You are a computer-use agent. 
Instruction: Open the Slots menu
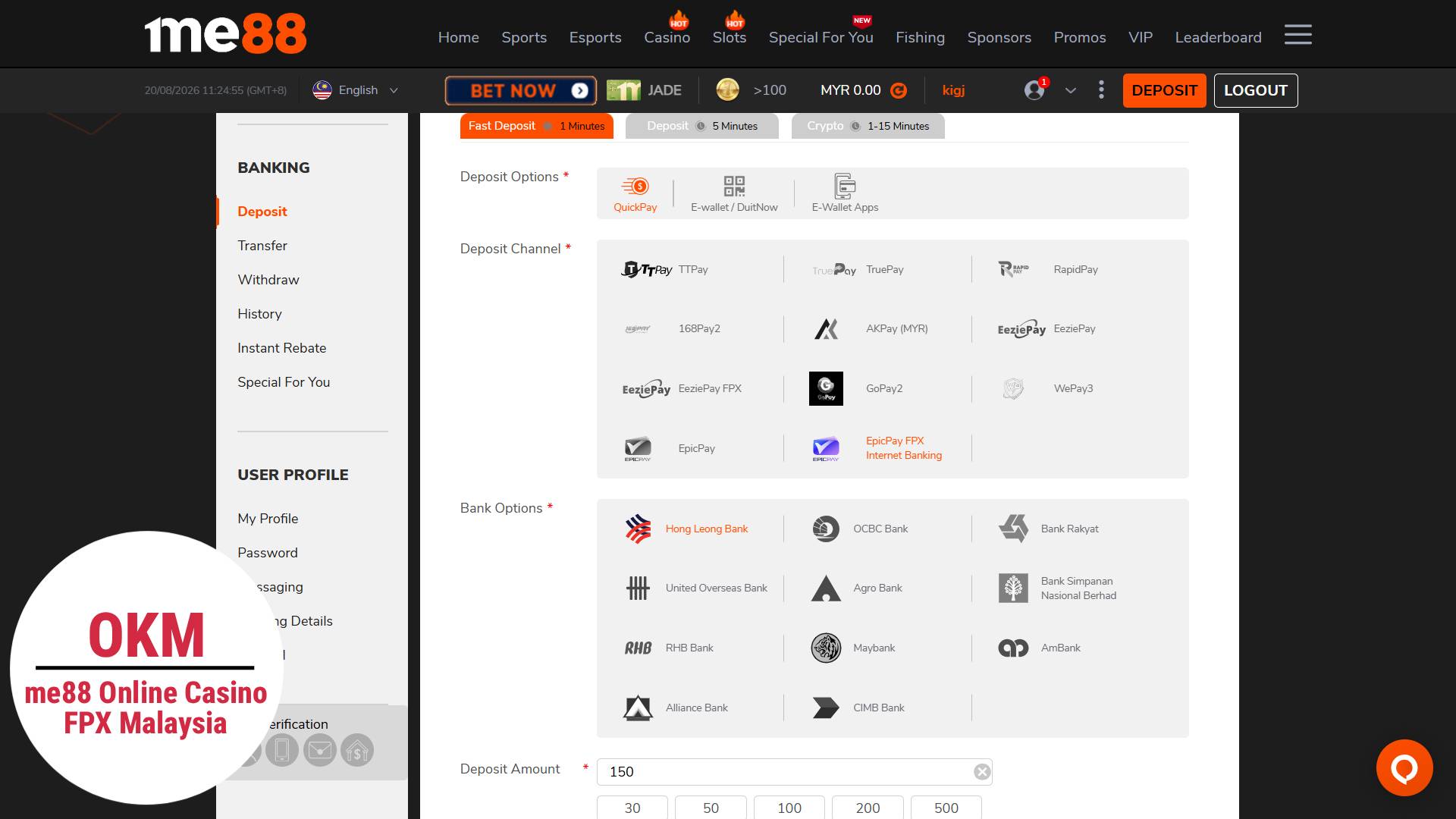730,37
